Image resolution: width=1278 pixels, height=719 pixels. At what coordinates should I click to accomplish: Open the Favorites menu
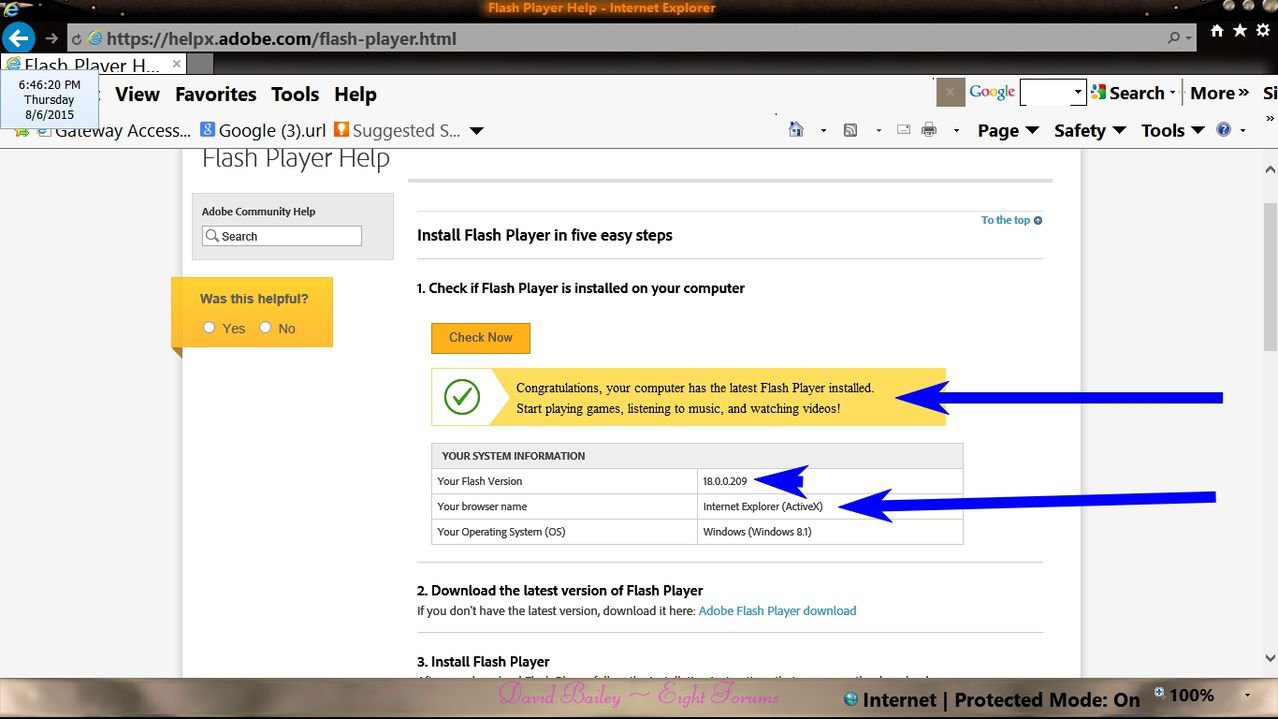[x=215, y=94]
